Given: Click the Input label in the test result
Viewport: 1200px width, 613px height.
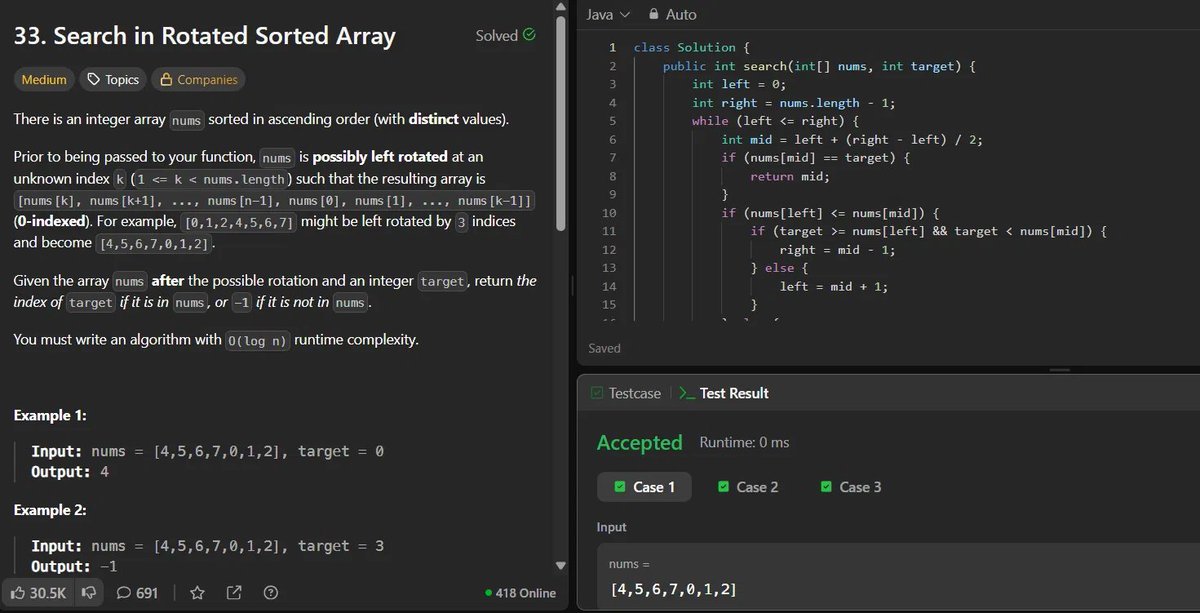Looking at the screenshot, I should click(612, 527).
